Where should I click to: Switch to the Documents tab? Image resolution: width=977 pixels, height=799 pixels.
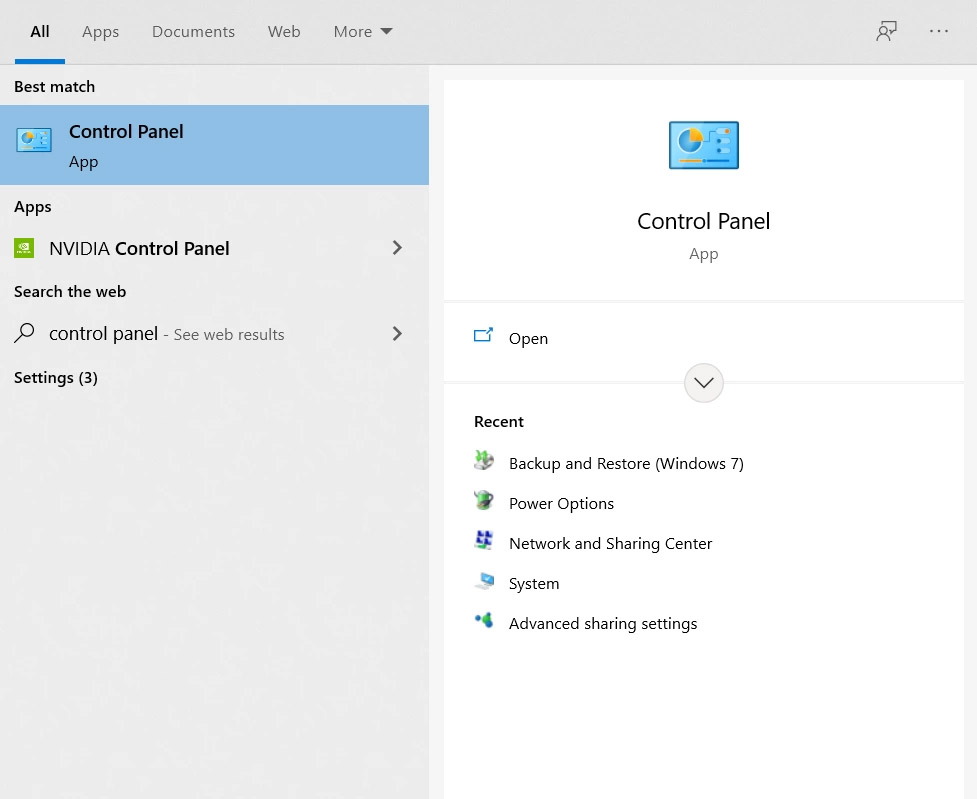point(193,32)
